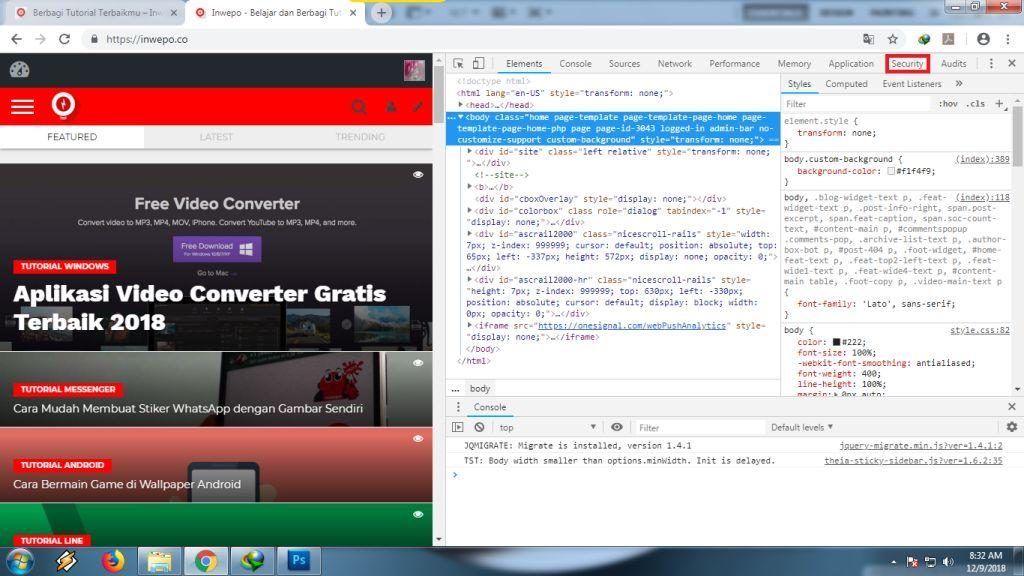Toggle eye icon on Tutorial Line post
Screen dimensions: 1024x576
pyautogui.click(x=418, y=514)
